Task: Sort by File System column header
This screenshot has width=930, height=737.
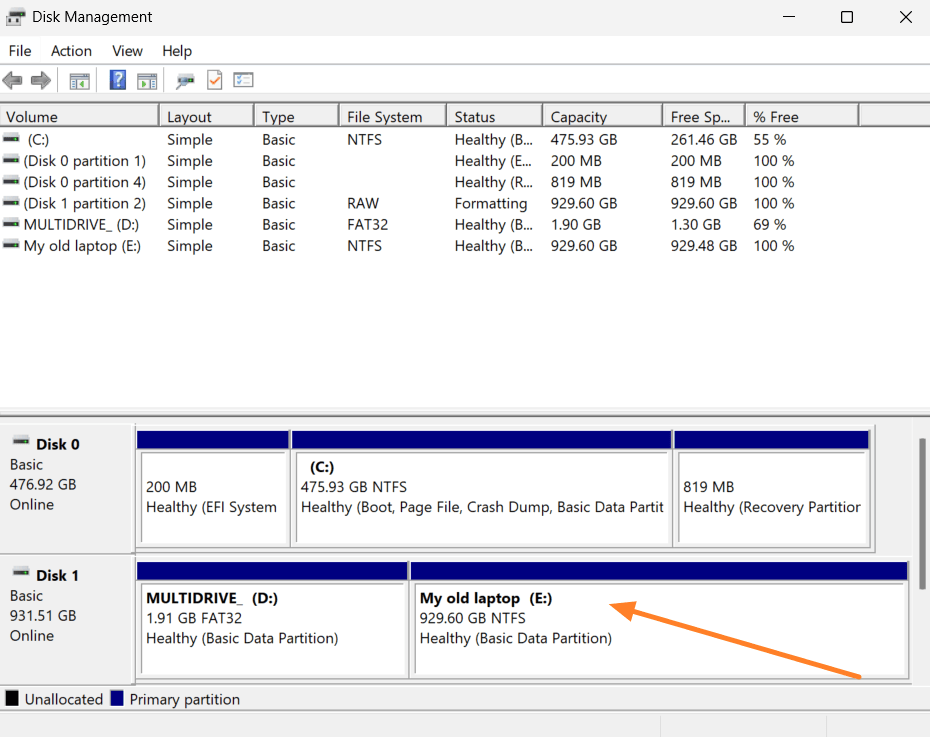Action: tap(393, 117)
